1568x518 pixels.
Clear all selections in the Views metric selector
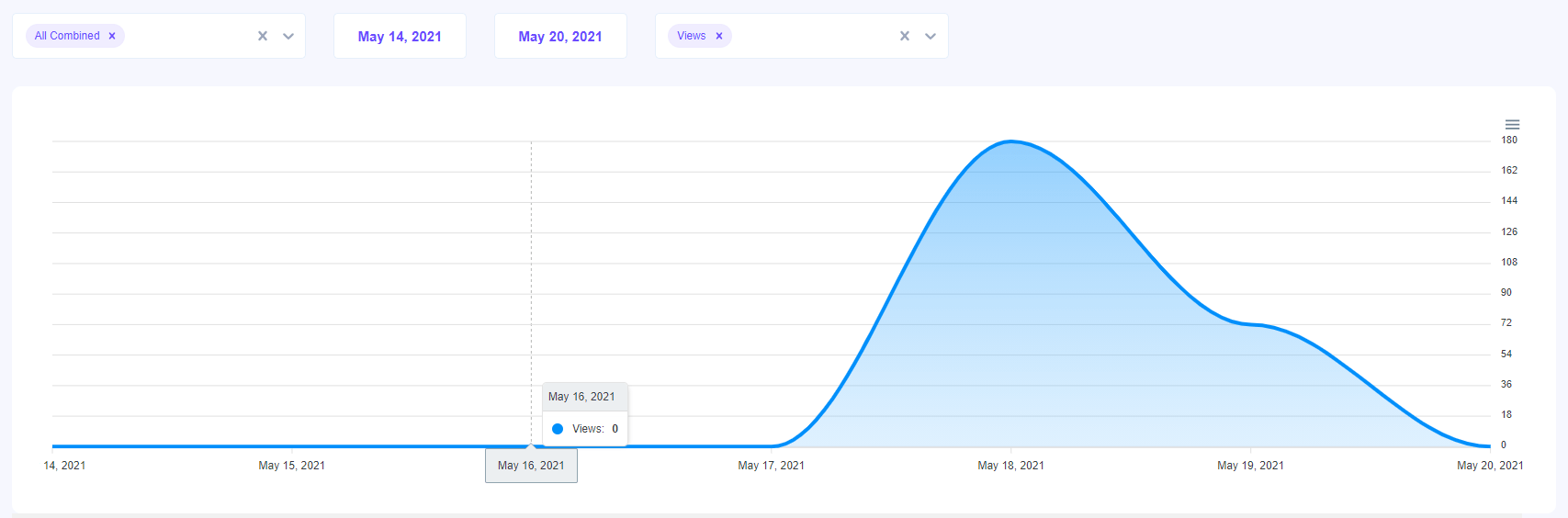(905, 36)
